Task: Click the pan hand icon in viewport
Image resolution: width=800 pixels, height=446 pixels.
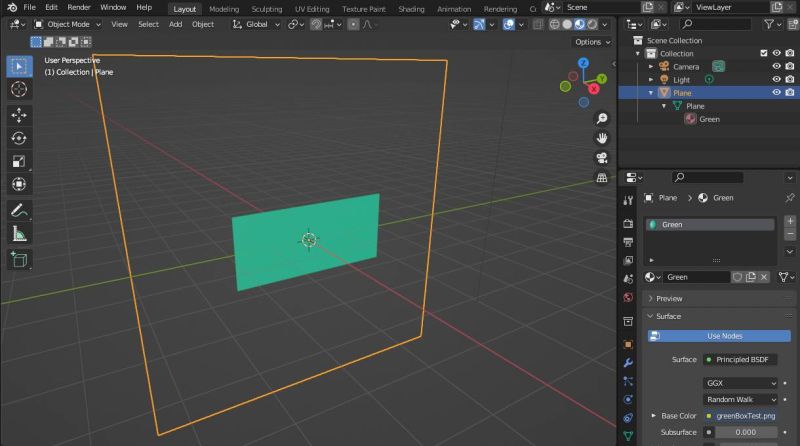Action: (602, 138)
